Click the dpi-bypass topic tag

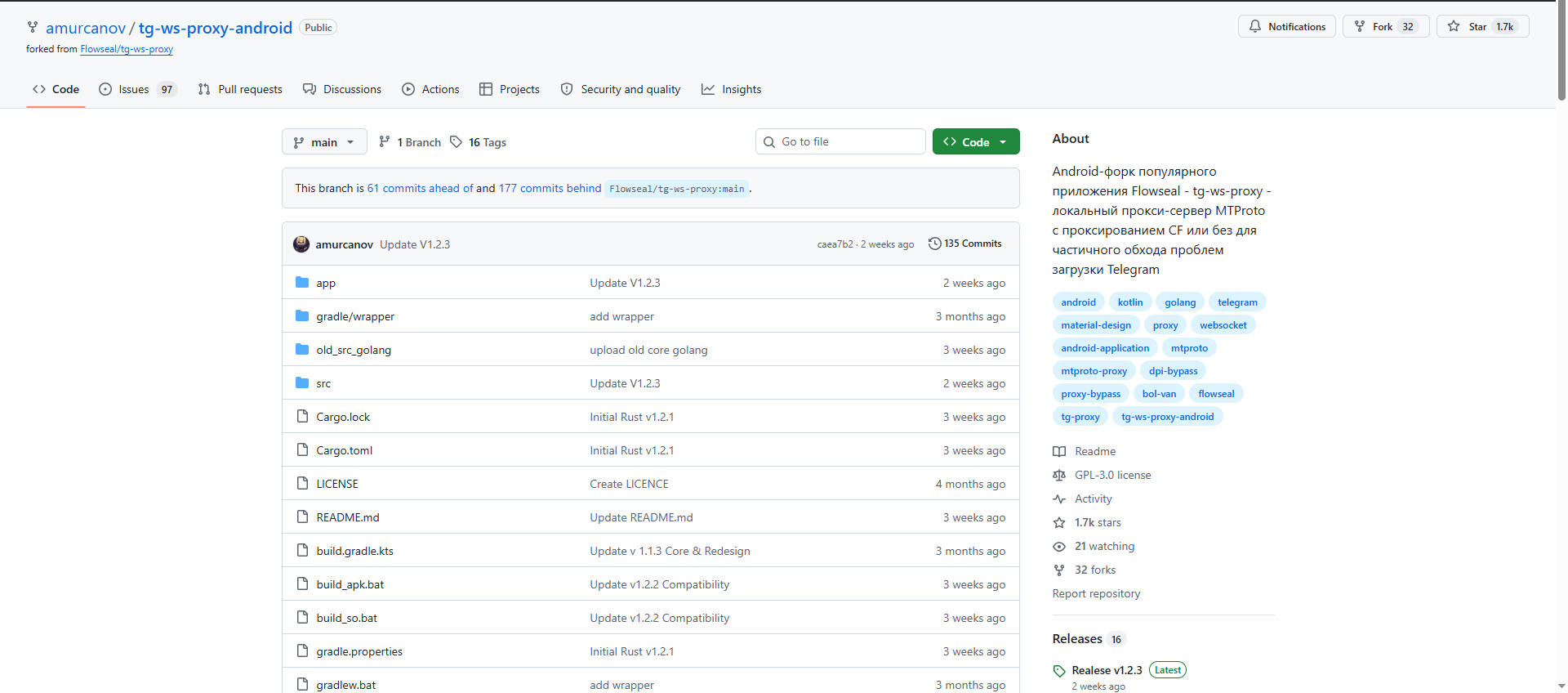point(1173,371)
